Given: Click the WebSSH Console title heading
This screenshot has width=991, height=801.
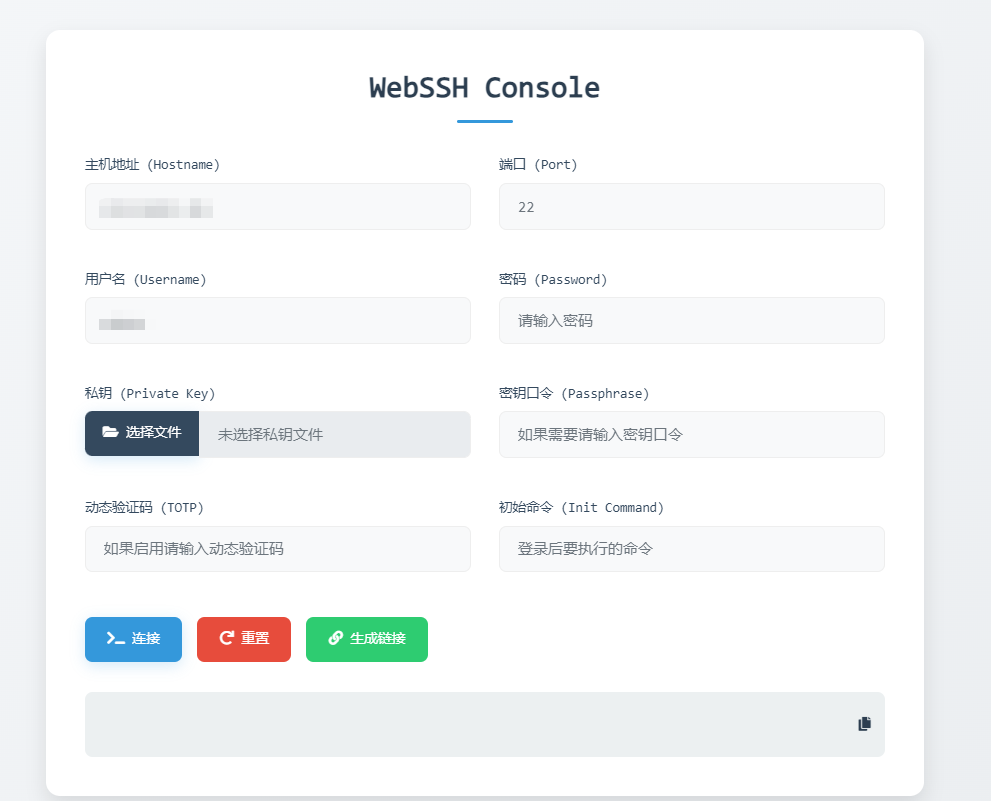Looking at the screenshot, I should 484,88.
